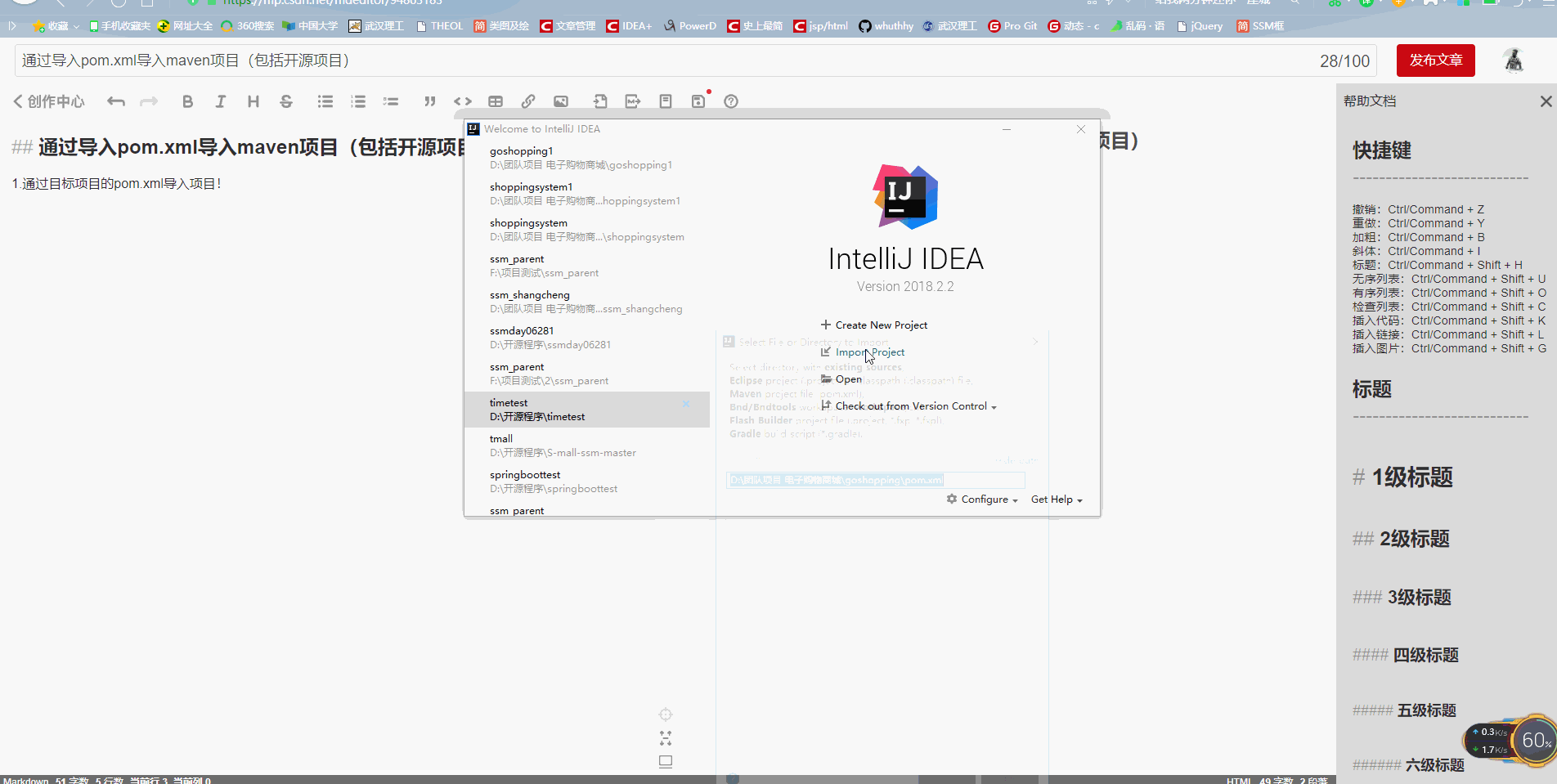Select tmall recent project
This screenshot has height=784, width=1557.
pos(586,446)
